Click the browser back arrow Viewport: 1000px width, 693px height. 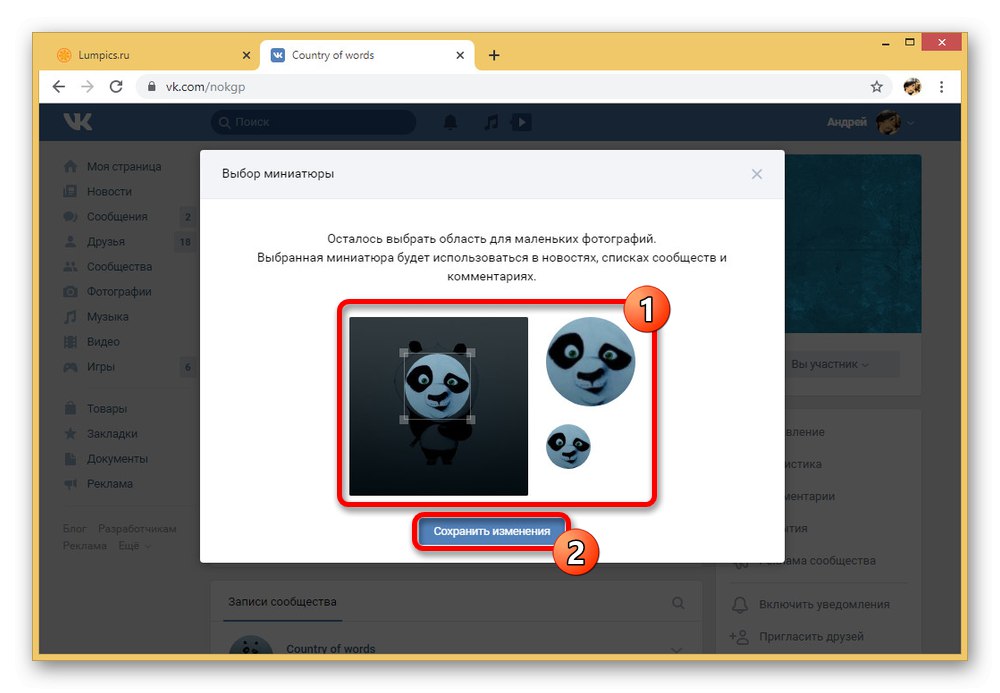click(59, 87)
